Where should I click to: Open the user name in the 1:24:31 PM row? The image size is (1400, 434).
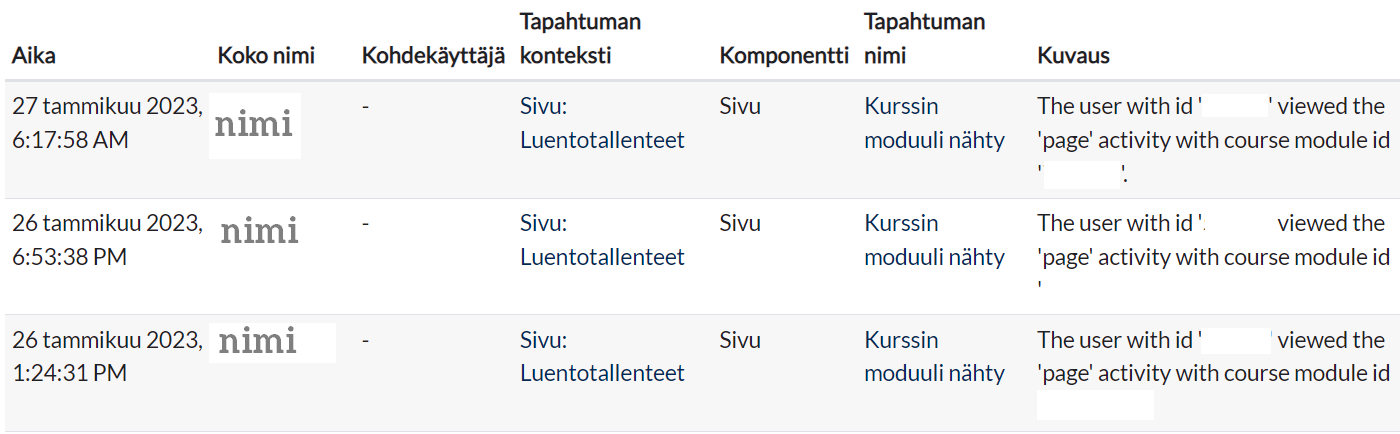point(258,341)
